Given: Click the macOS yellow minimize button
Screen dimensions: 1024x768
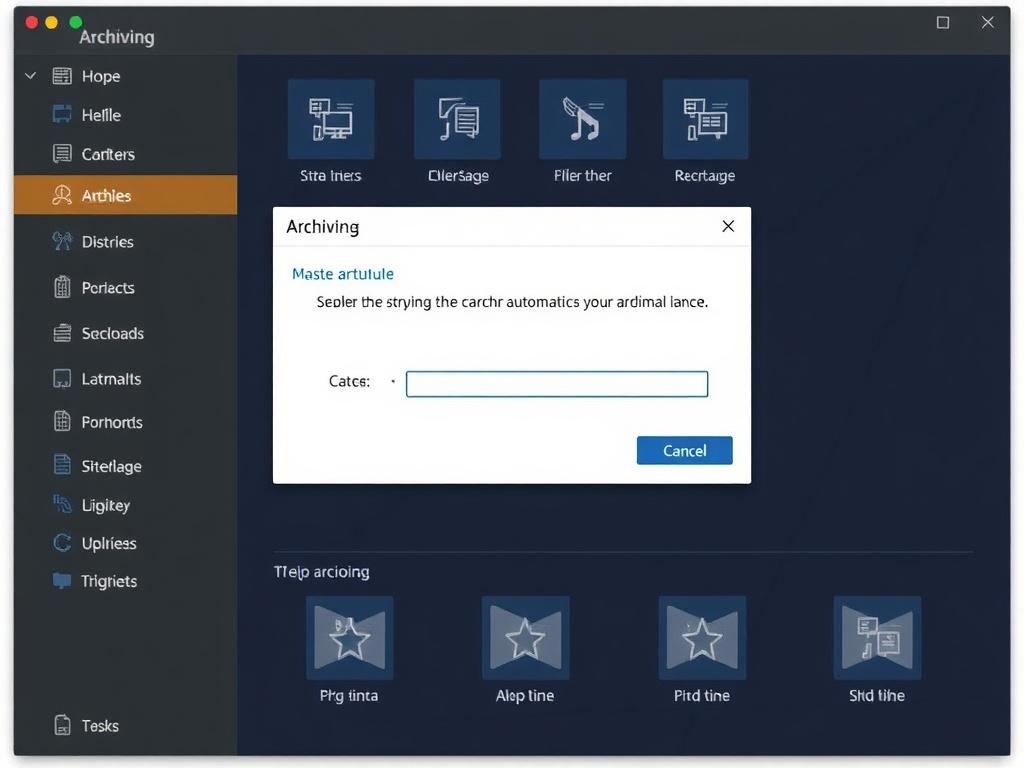Looking at the screenshot, I should point(52,22).
